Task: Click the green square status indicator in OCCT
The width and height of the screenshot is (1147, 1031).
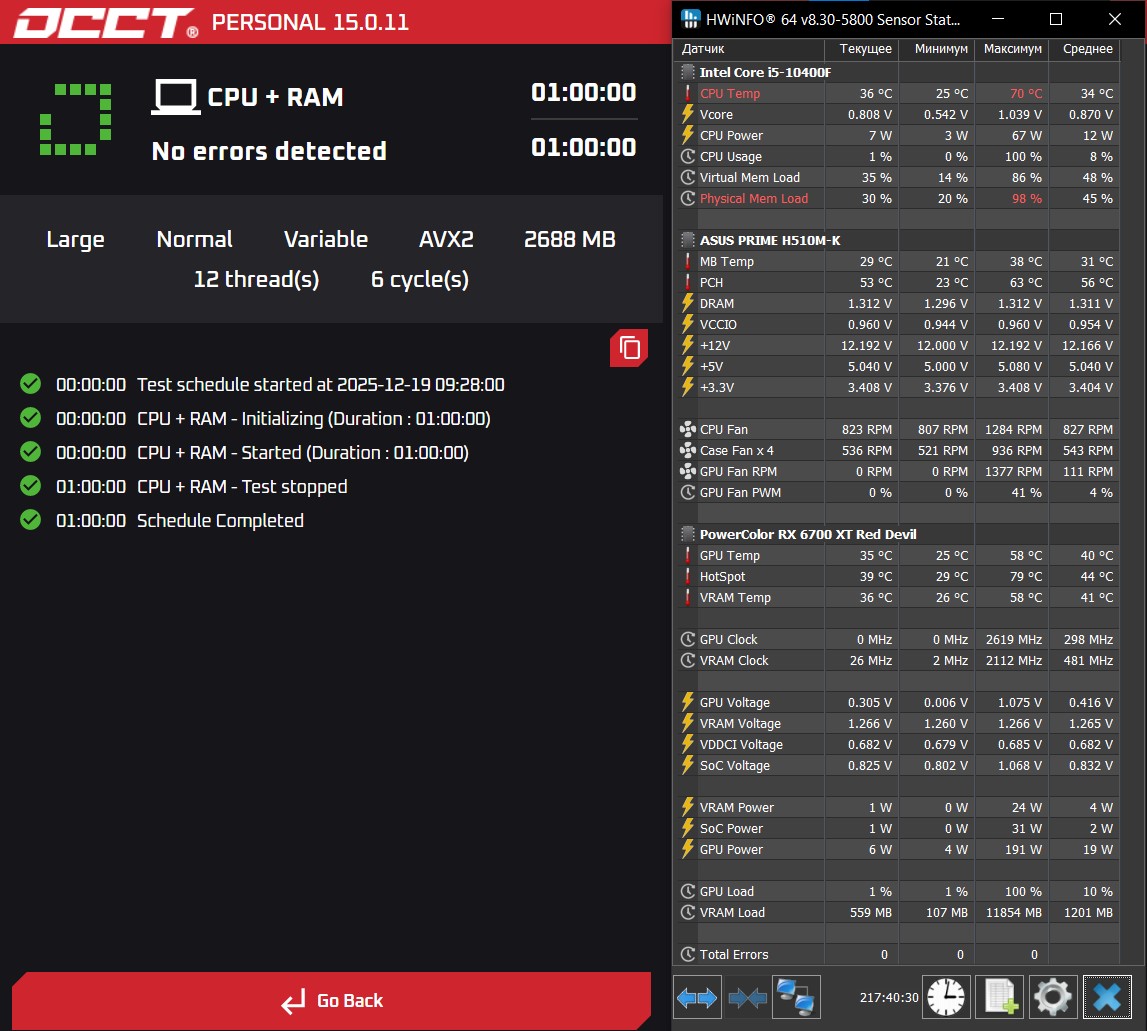Action: click(75, 119)
